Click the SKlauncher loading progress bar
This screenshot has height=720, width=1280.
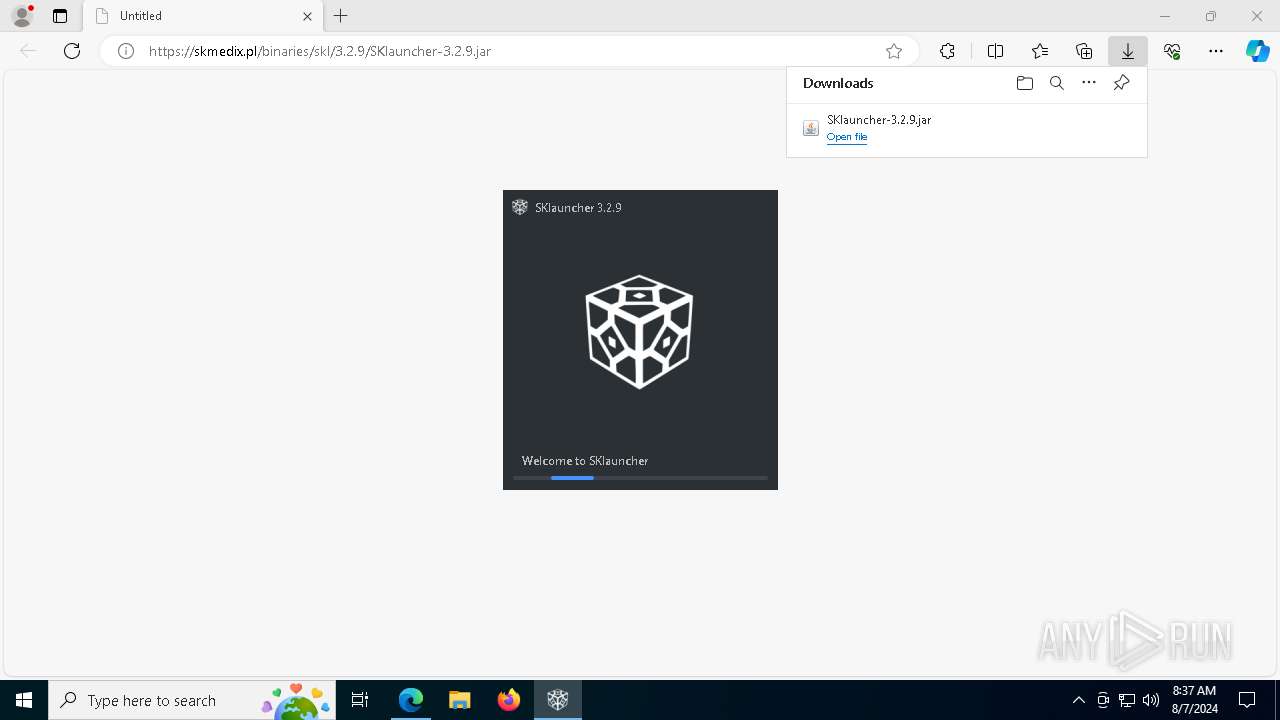[x=640, y=478]
